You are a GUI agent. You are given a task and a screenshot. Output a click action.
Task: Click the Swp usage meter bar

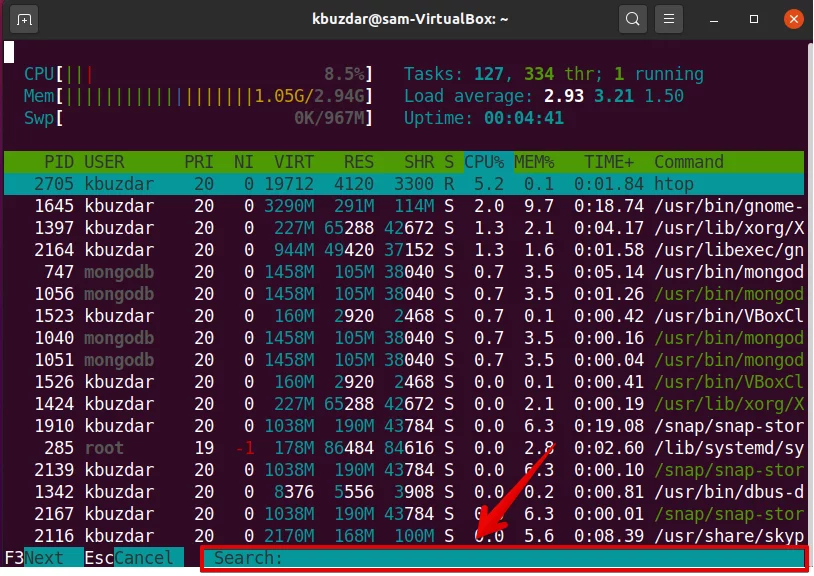click(x=198, y=118)
